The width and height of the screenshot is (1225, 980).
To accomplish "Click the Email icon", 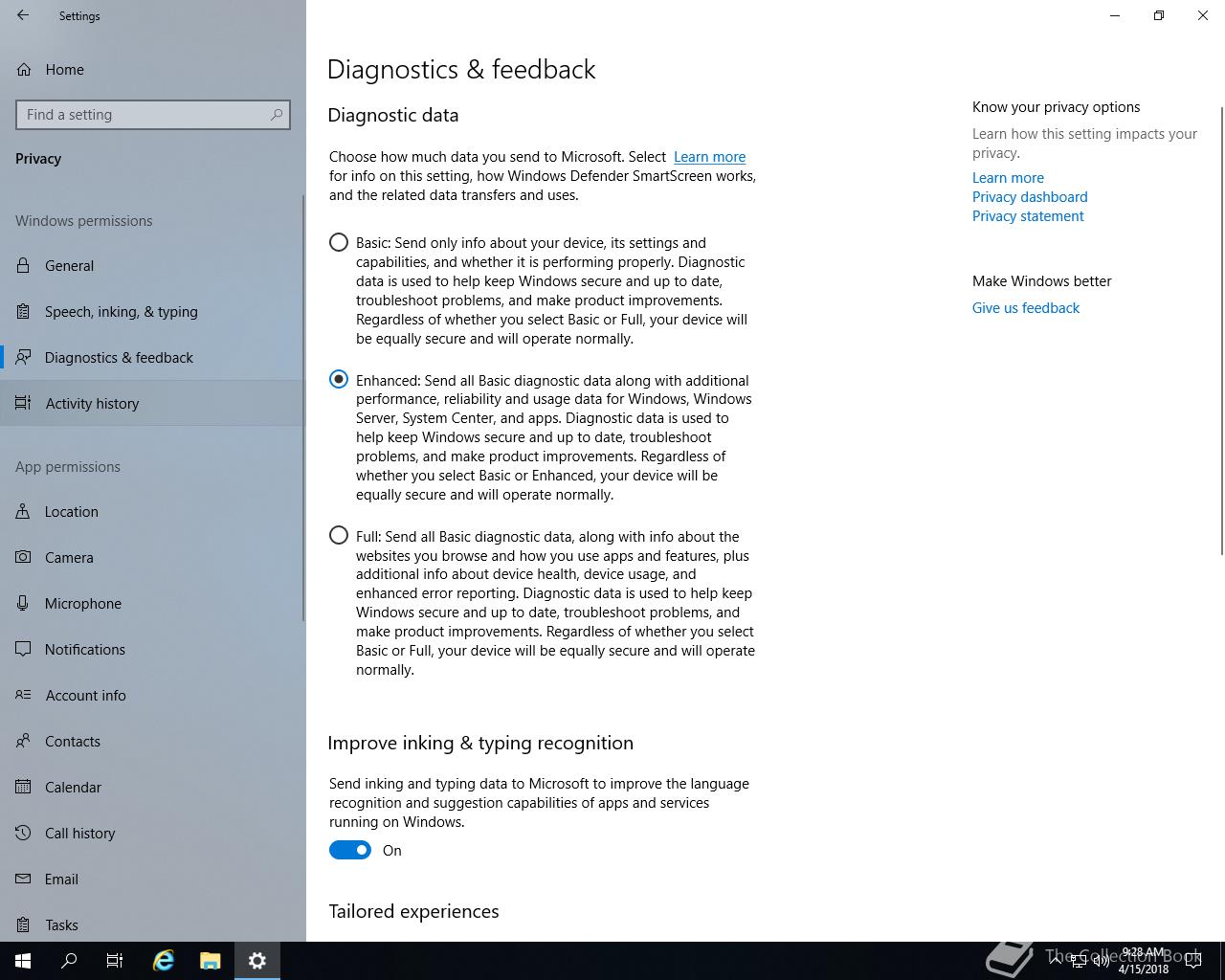I will coord(23,879).
